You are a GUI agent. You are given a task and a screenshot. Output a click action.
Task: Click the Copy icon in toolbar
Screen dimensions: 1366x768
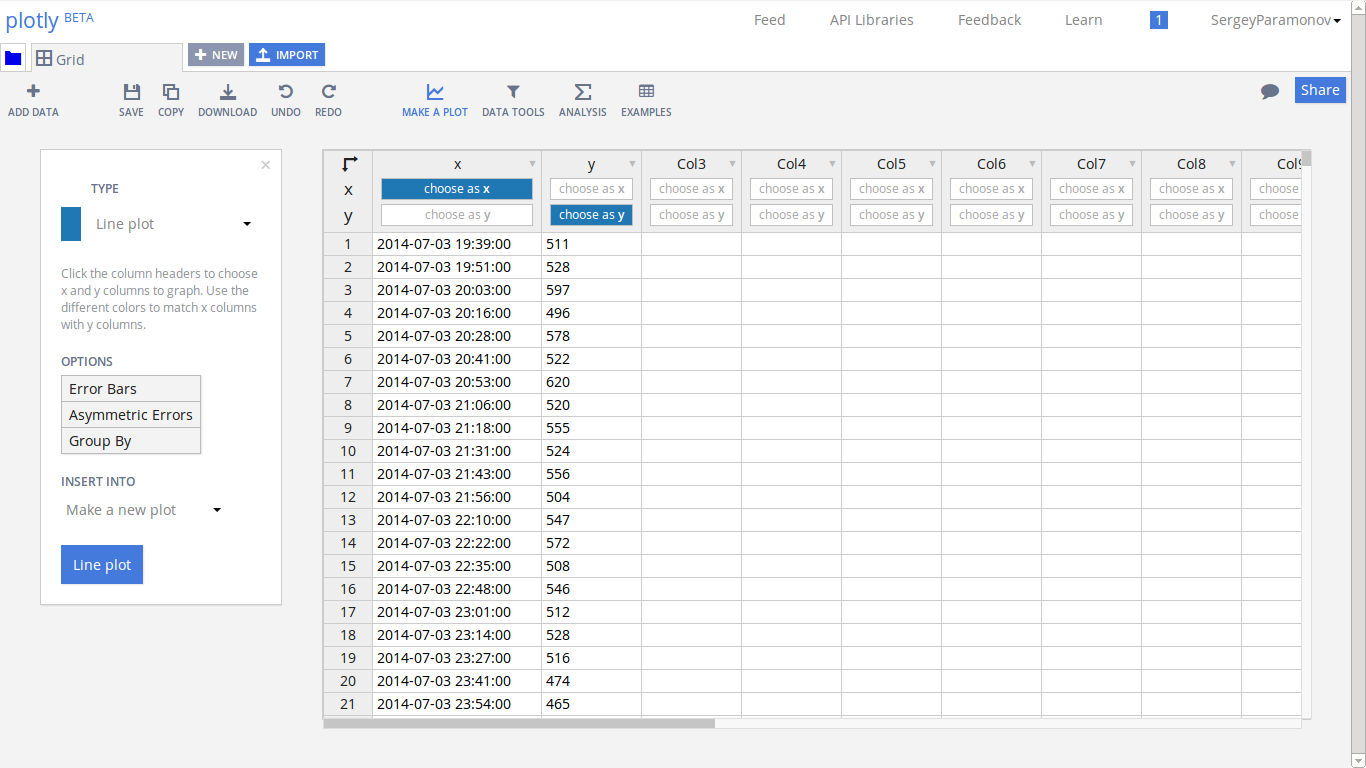click(x=171, y=92)
